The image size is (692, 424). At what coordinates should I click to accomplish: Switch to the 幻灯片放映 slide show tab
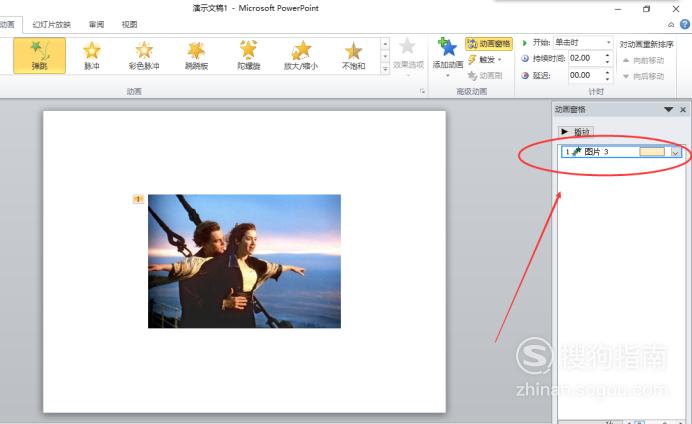coord(52,24)
